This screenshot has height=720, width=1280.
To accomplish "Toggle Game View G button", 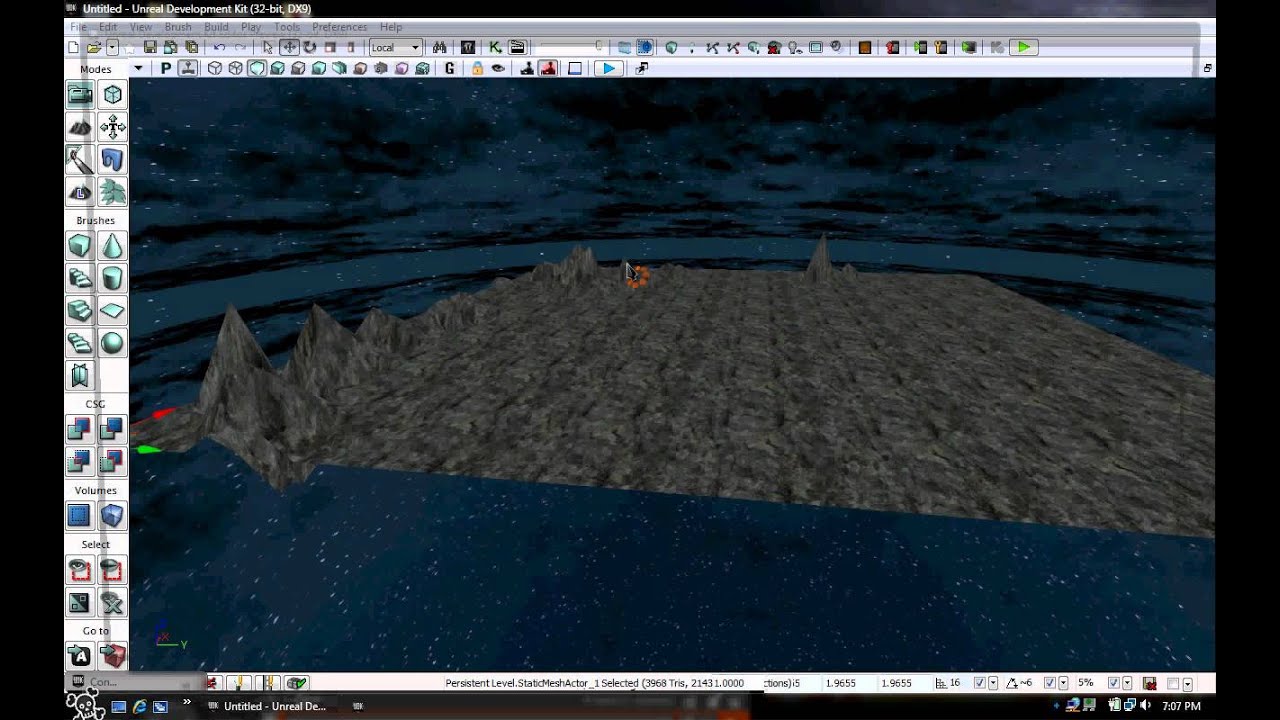I will 450,68.
